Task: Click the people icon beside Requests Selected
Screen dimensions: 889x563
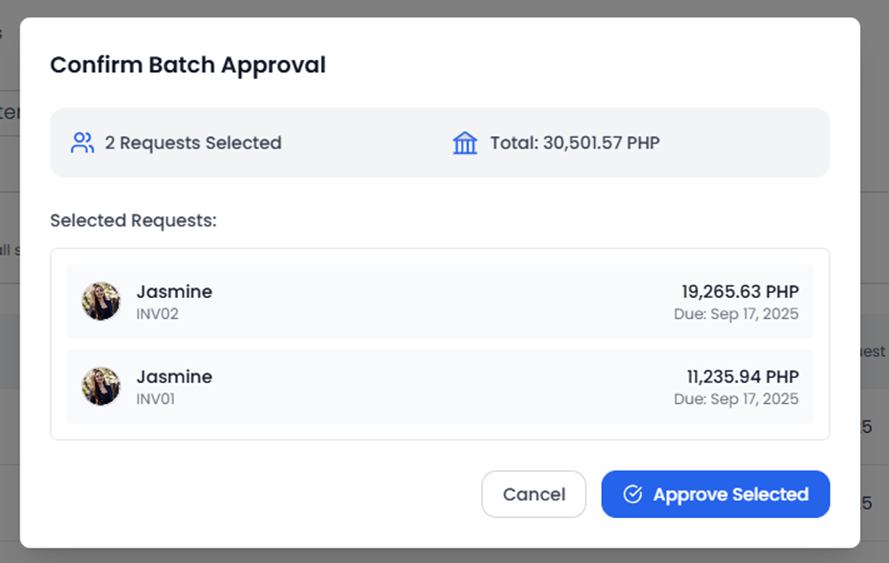Action: click(82, 143)
